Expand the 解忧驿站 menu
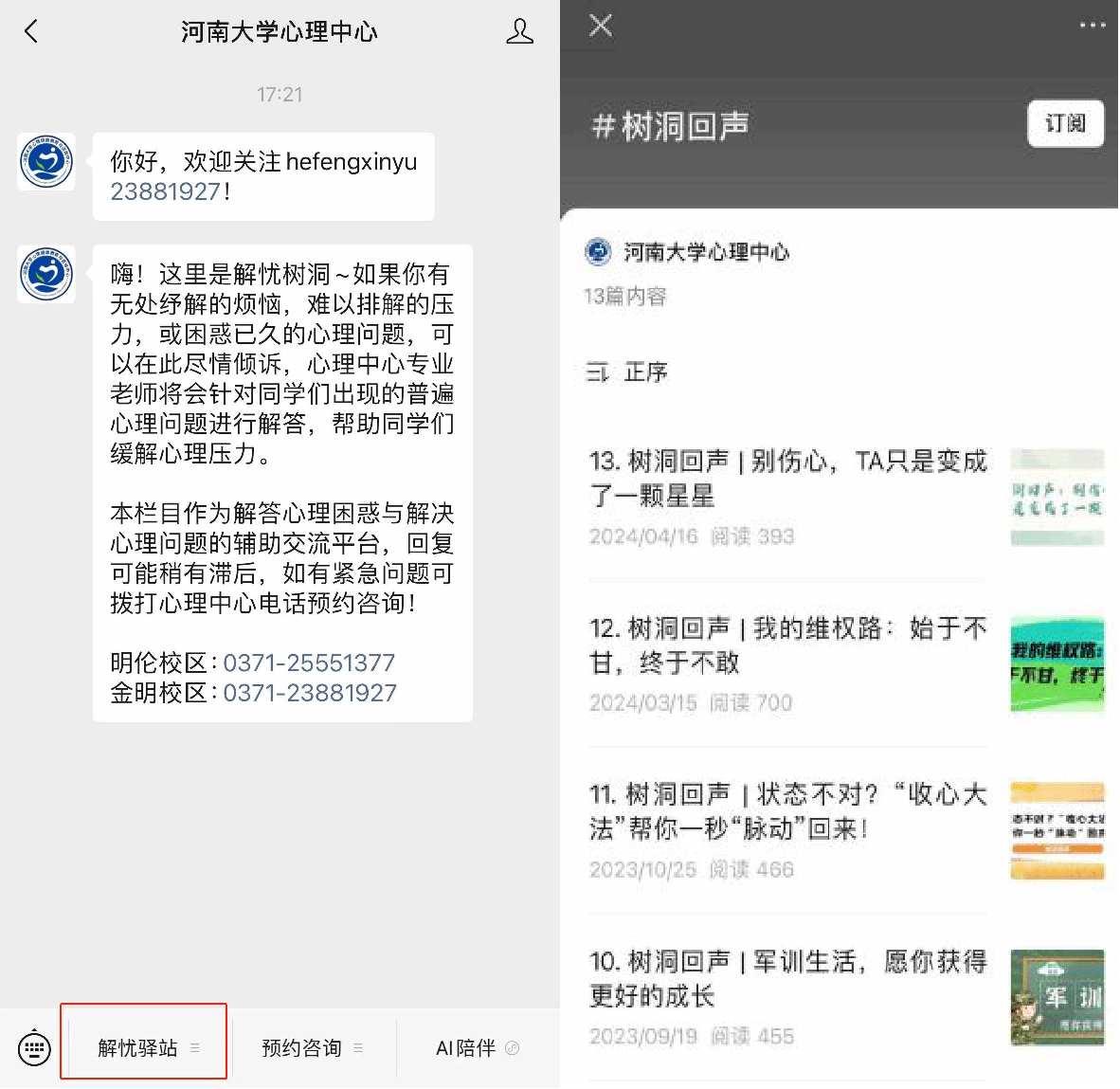 (144, 1047)
